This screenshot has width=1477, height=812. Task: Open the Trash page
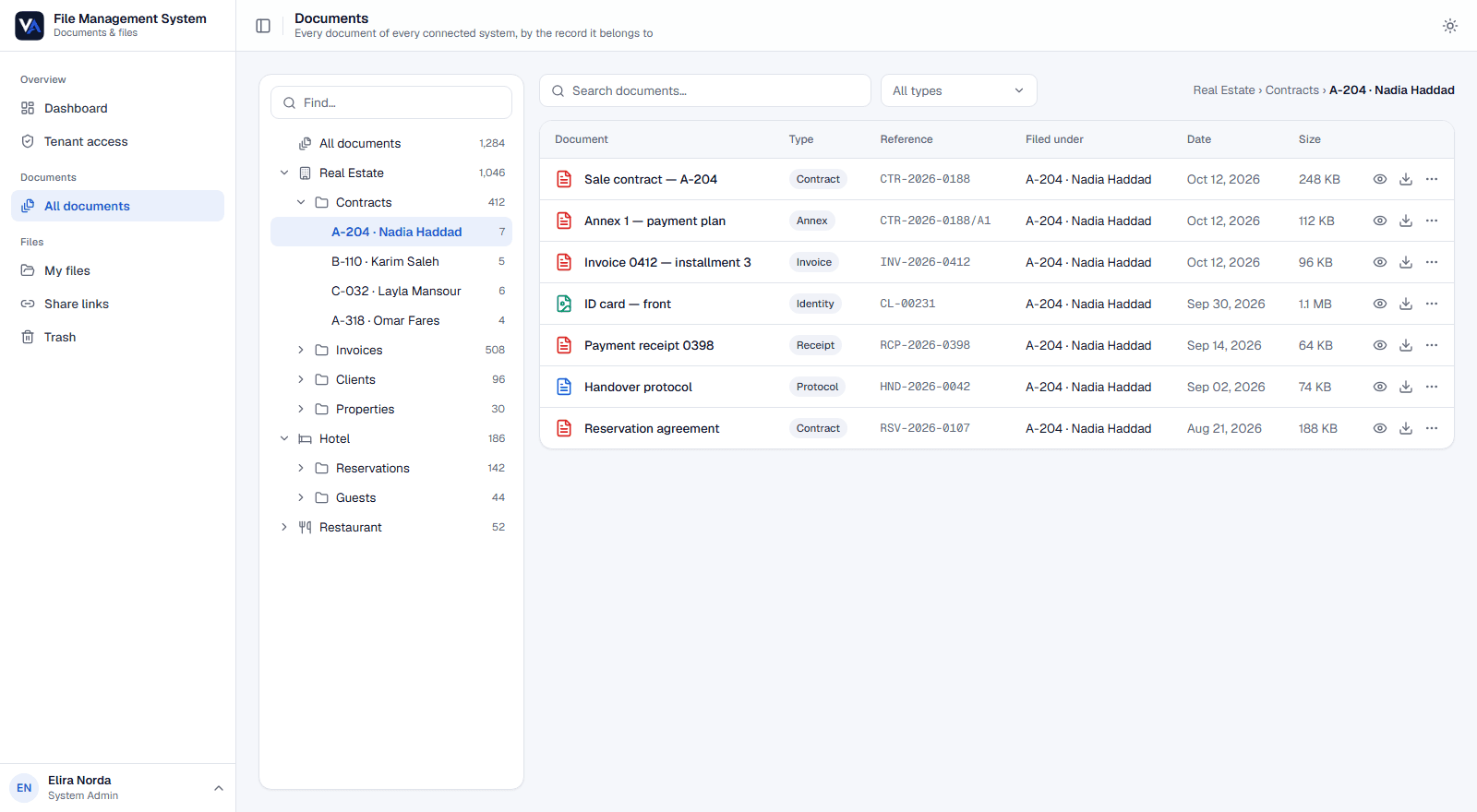[x=117, y=337]
